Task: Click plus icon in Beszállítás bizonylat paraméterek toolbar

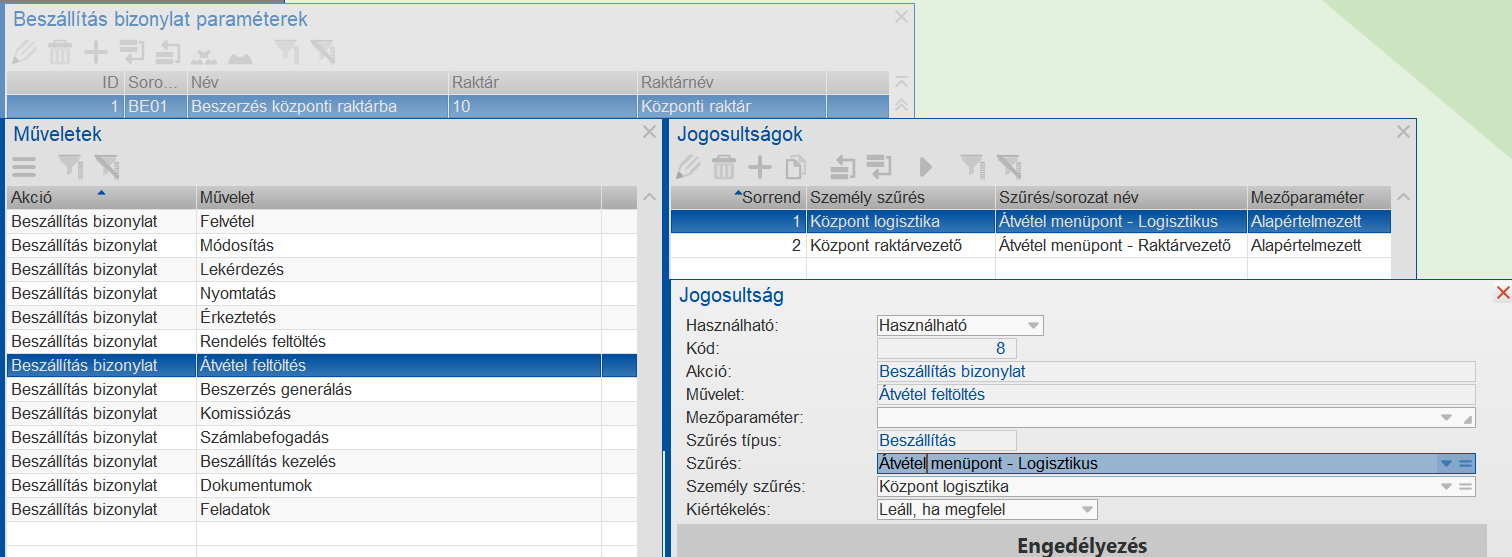Action: pos(96,51)
